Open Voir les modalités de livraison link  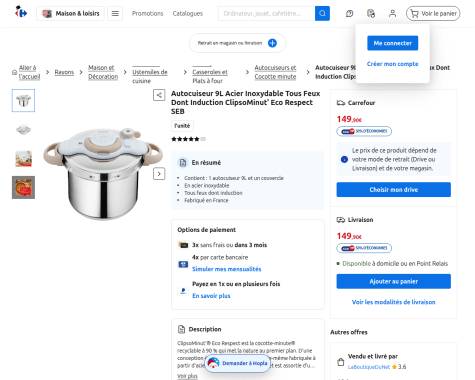pos(394,302)
